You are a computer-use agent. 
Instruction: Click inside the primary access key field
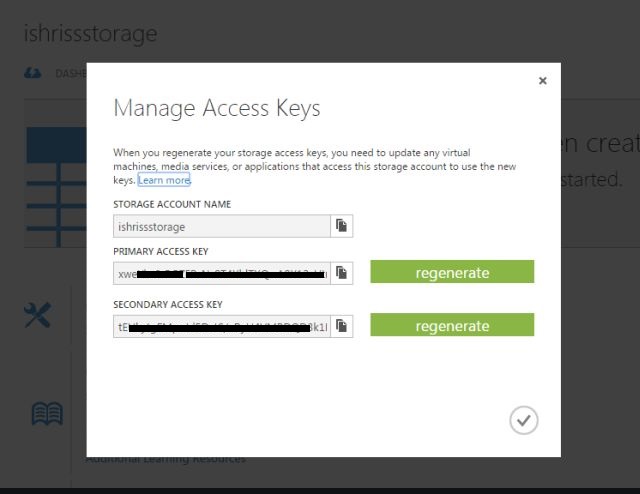(x=221, y=273)
